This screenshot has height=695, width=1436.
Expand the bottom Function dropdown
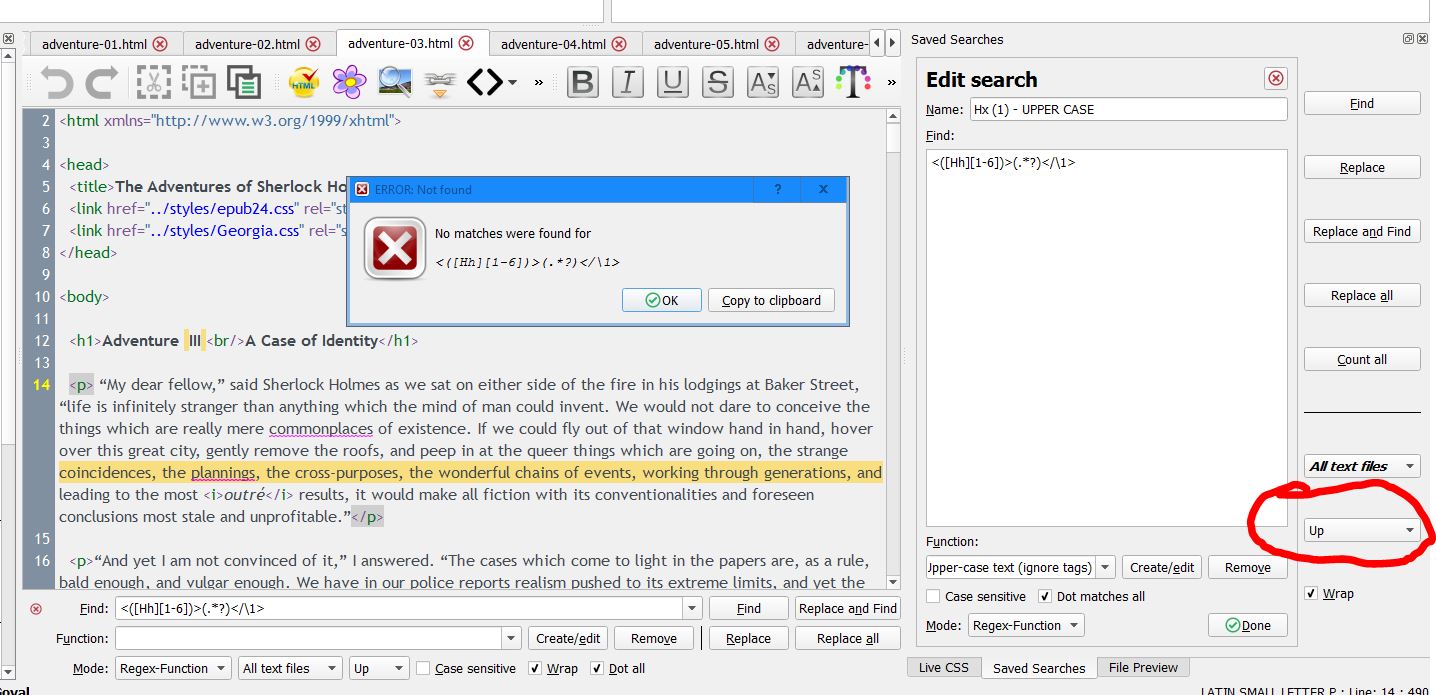point(512,638)
